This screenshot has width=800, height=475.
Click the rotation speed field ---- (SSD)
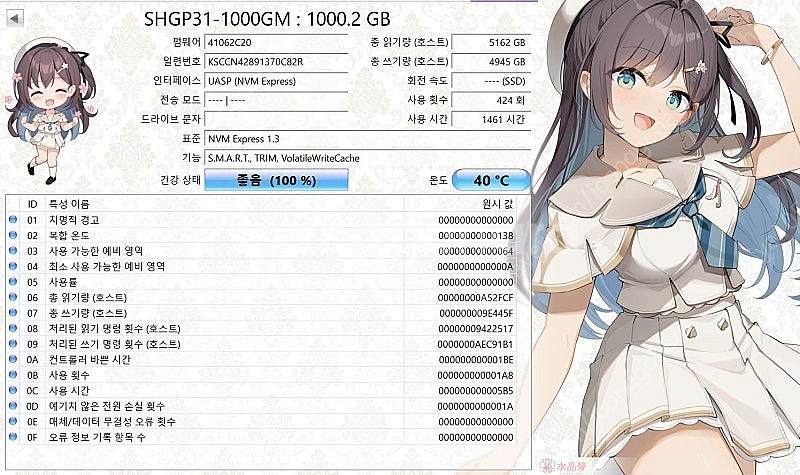coord(491,81)
